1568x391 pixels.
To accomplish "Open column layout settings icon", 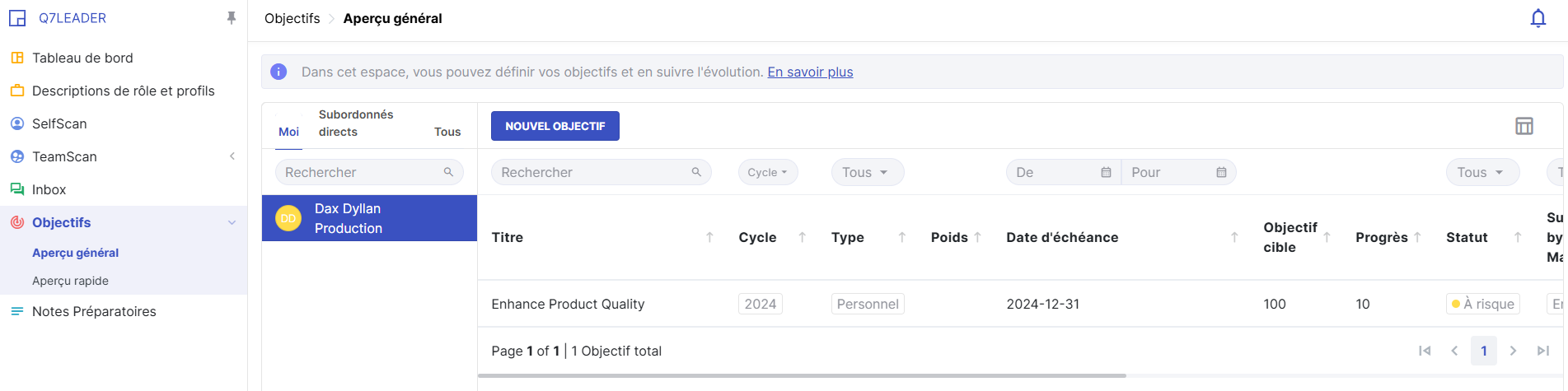I will click(1524, 126).
